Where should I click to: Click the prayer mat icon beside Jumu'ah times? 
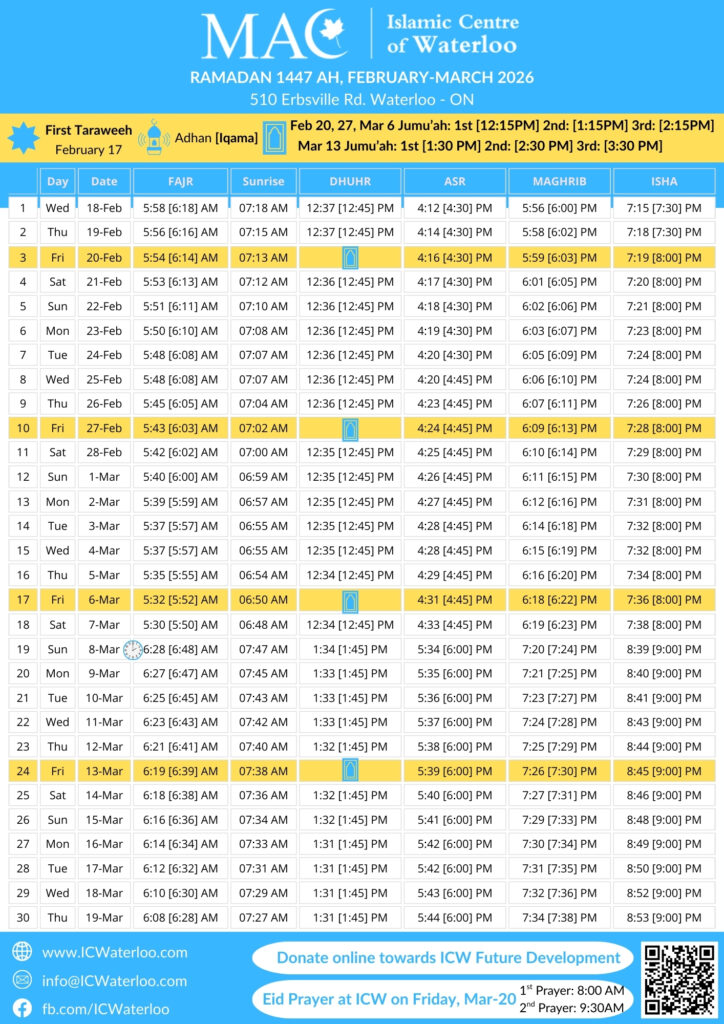(274, 138)
